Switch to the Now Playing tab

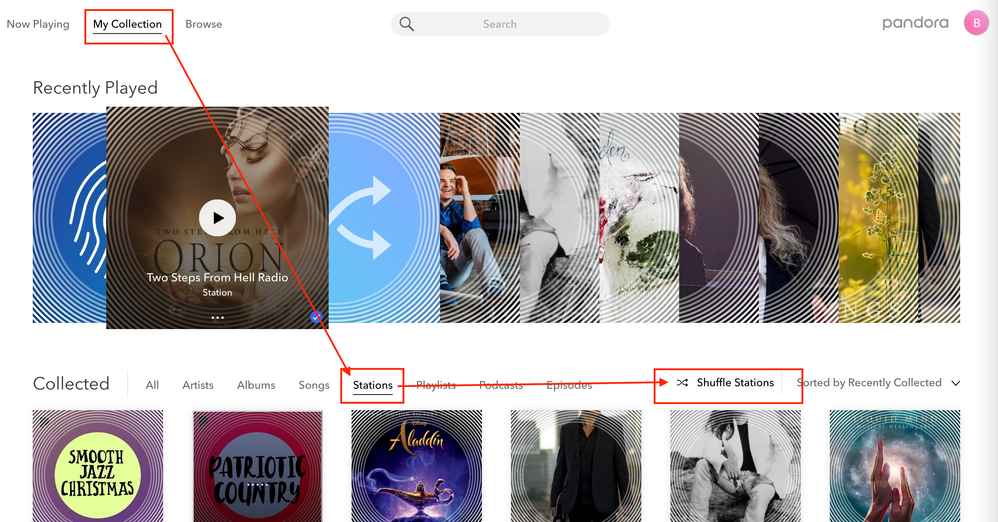tap(38, 24)
